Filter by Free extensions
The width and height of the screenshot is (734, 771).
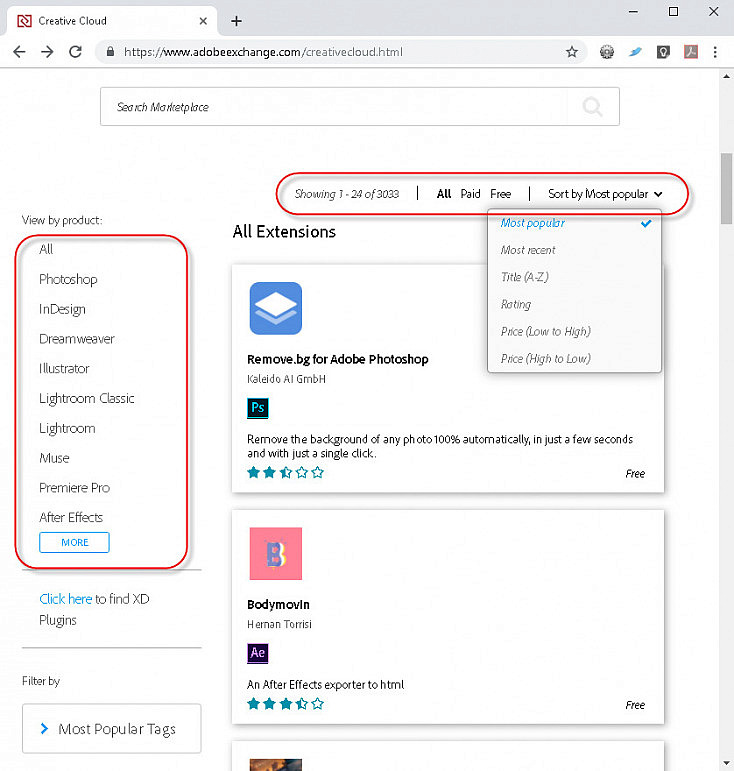pyautogui.click(x=500, y=194)
